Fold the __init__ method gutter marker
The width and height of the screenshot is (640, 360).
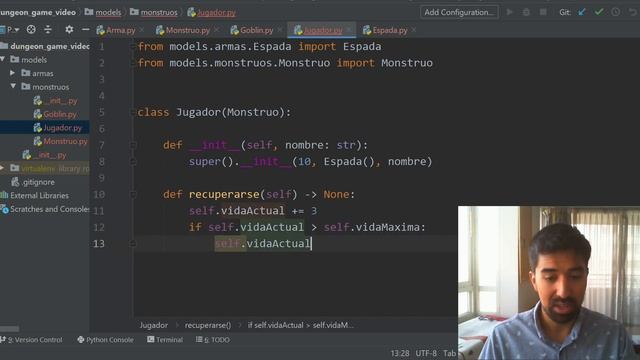coord(133,145)
